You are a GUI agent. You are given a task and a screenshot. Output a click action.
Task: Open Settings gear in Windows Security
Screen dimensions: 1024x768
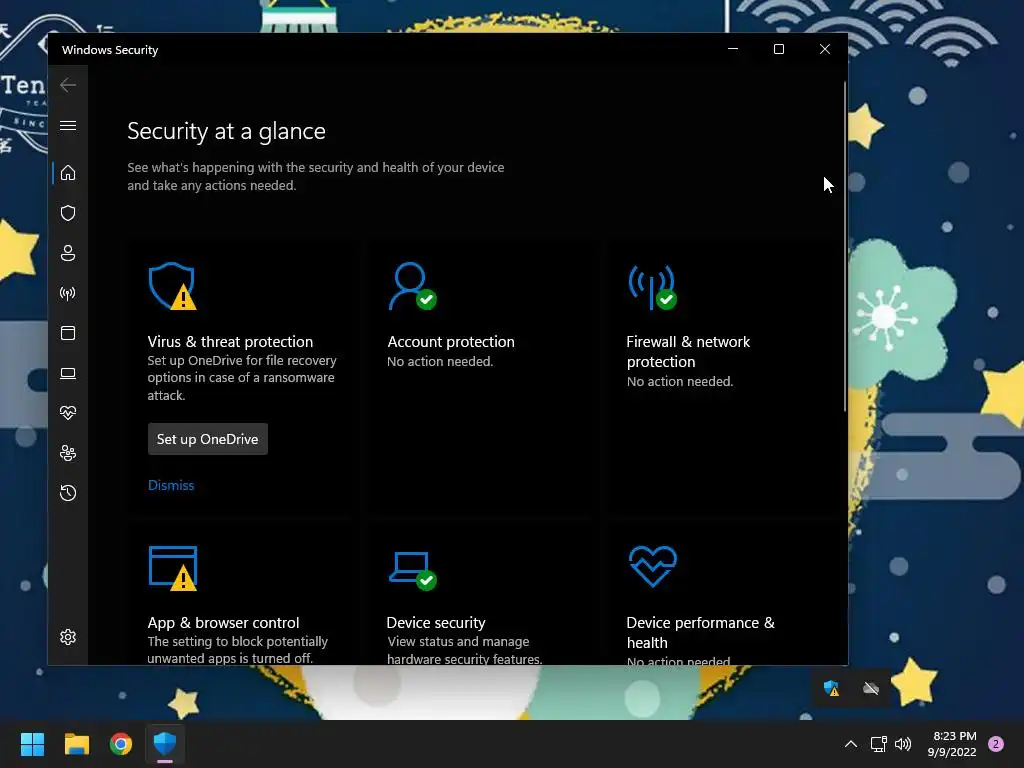tap(68, 637)
